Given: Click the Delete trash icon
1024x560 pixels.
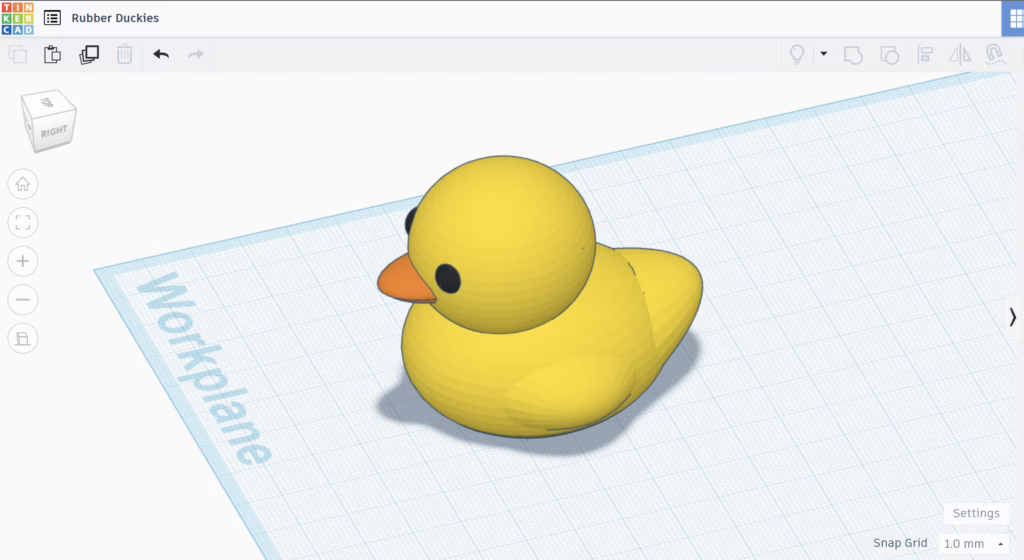Looking at the screenshot, I should 124,54.
